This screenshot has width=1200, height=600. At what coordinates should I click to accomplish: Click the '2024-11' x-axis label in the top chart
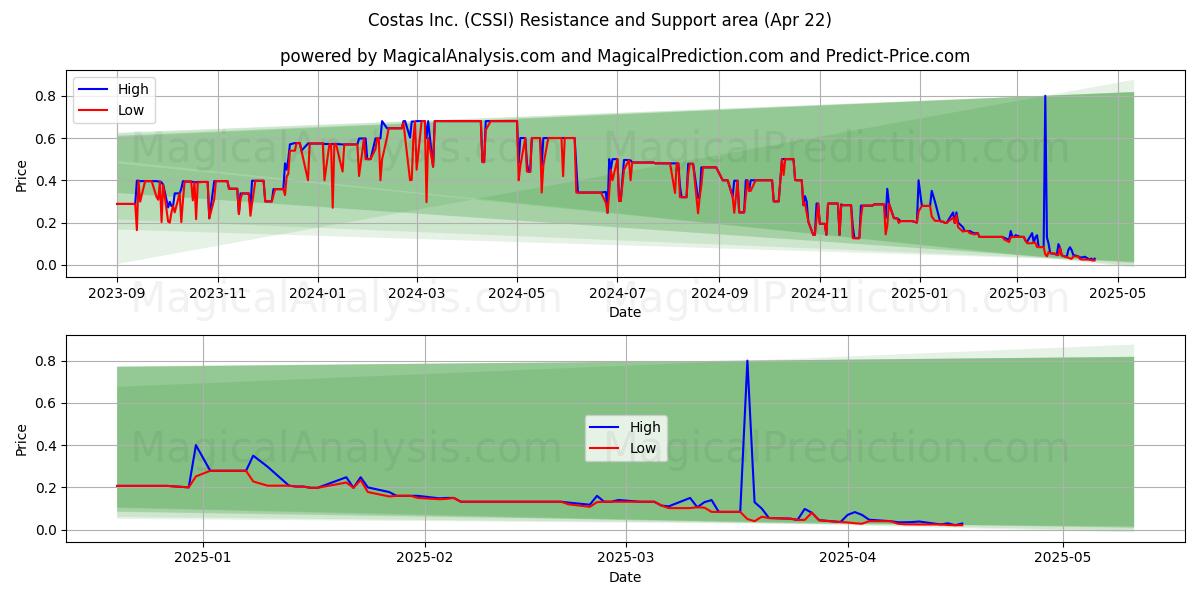pos(819,293)
